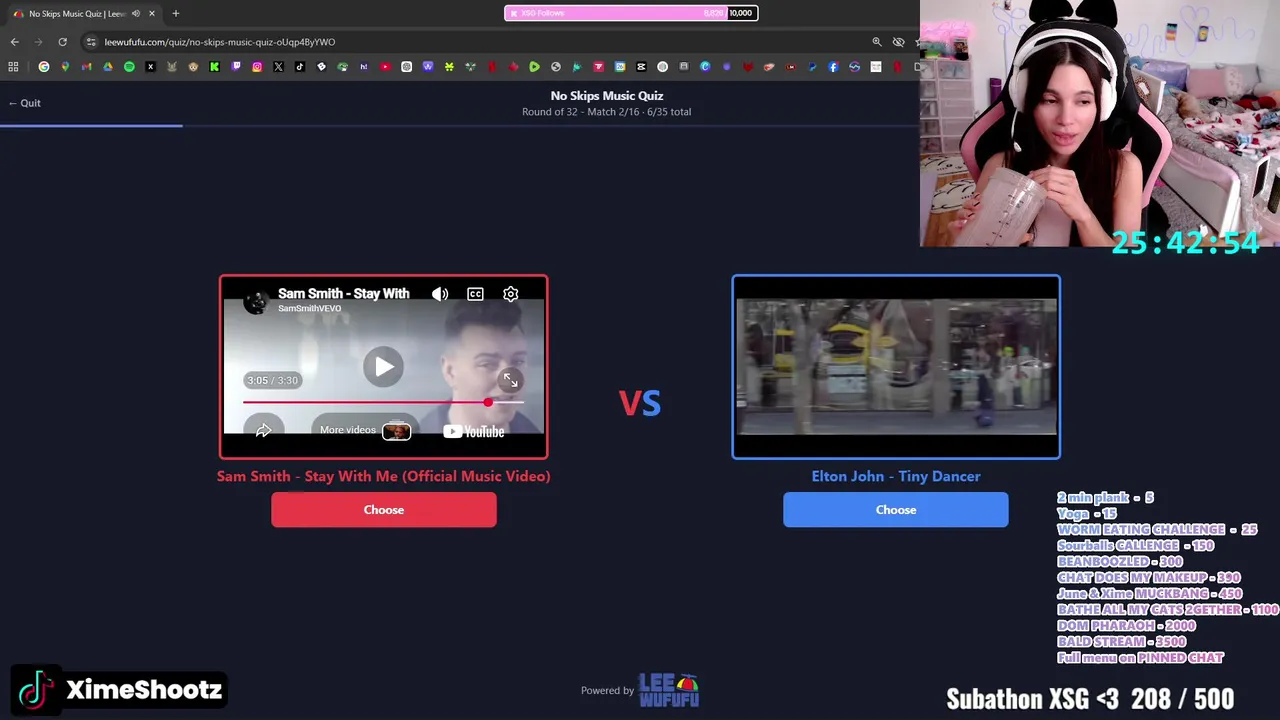Open the Sam Smith - Stay With title link

(344, 293)
